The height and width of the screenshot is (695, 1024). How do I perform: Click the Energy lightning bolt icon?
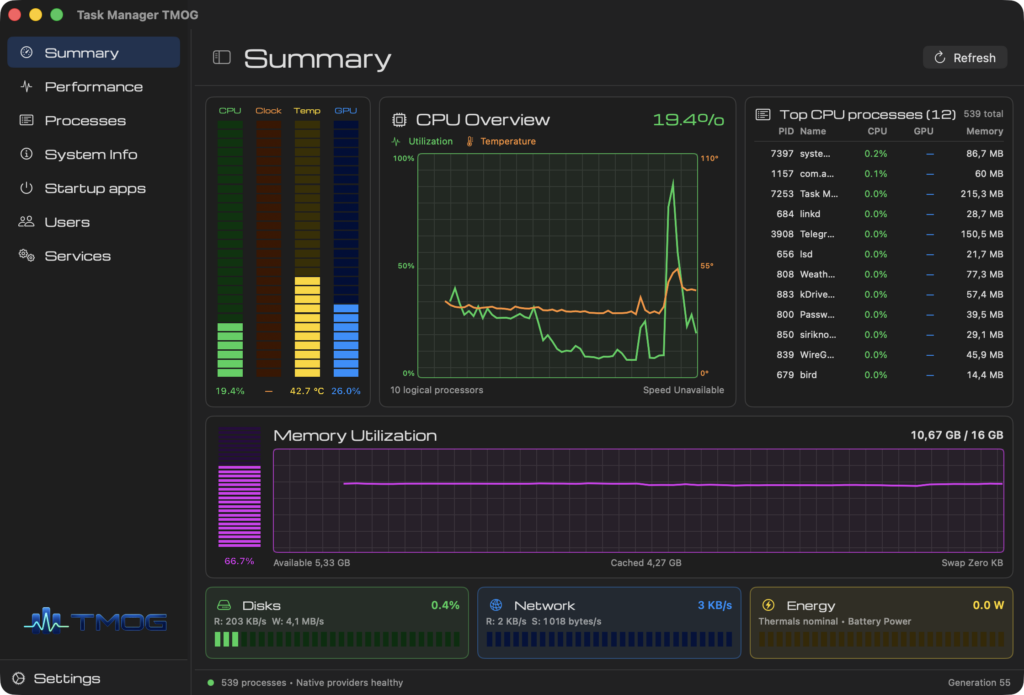pyautogui.click(x=768, y=605)
